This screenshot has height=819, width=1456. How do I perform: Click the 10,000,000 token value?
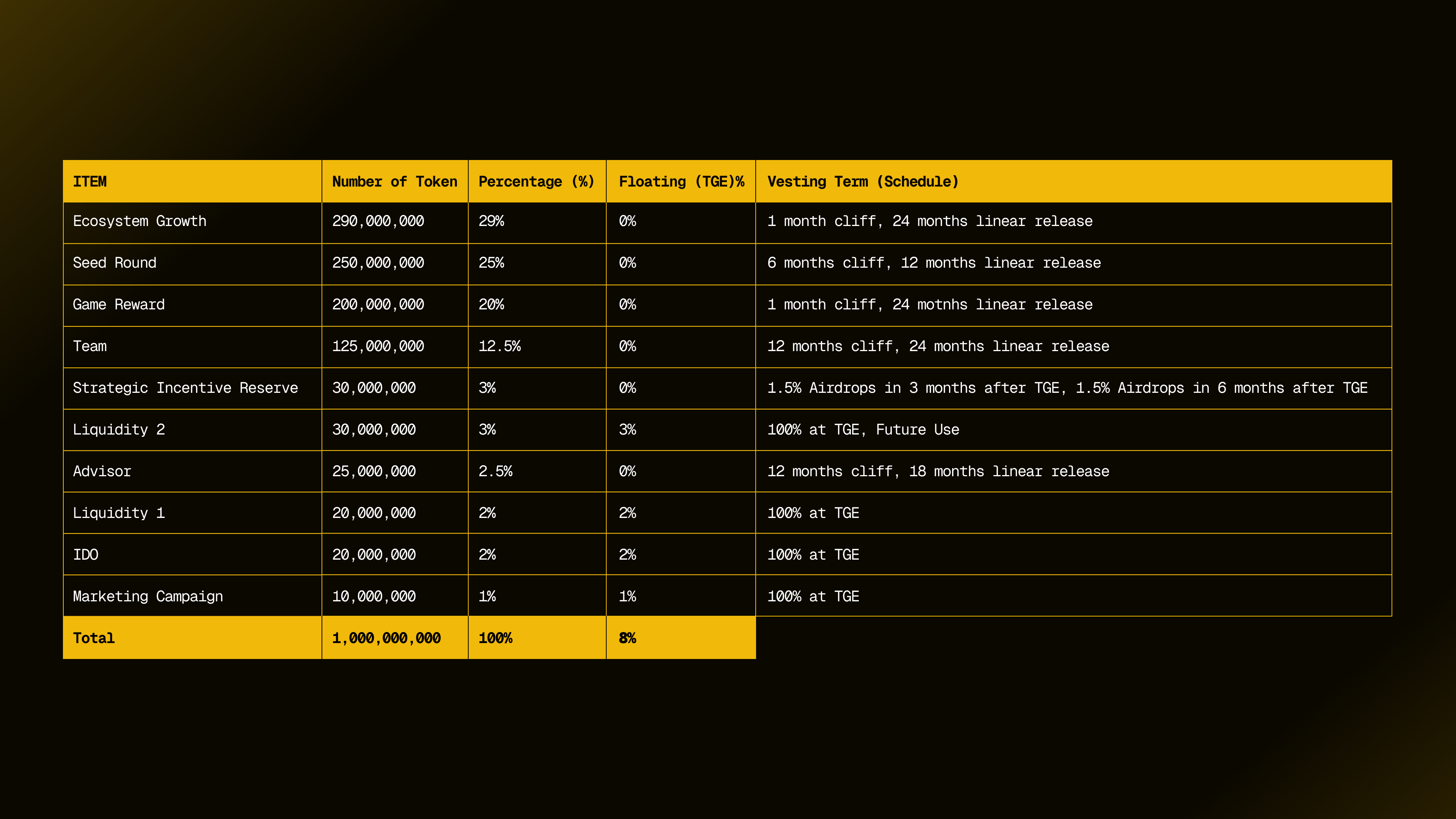point(374,596)
